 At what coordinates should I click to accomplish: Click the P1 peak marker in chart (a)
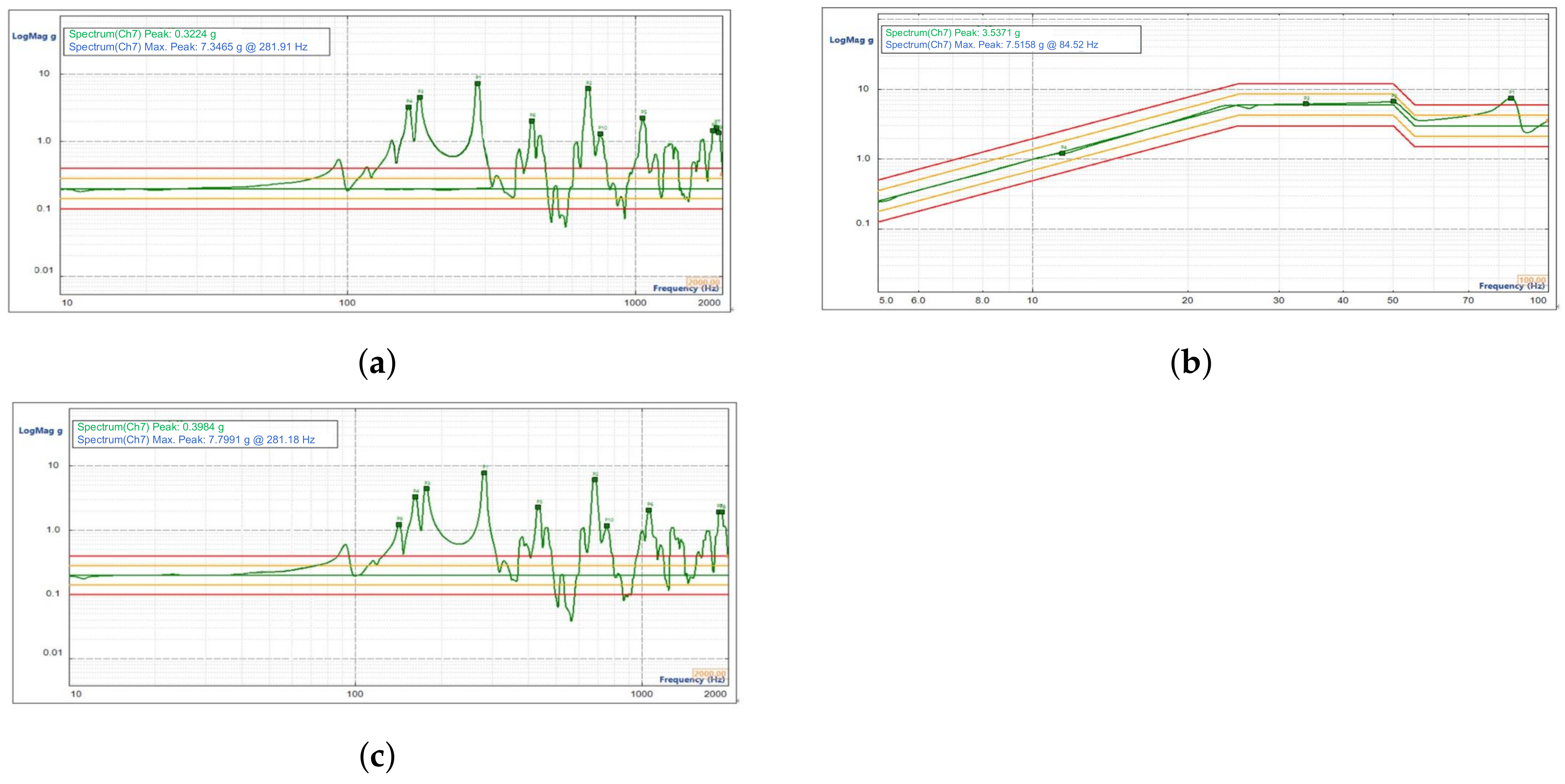pyautogui.click(x=478, y=84)
